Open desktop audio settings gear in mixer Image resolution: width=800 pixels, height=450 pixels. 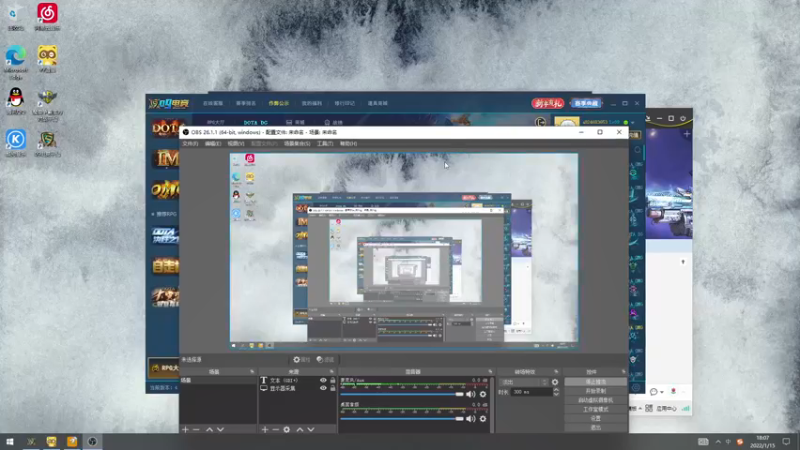tap(483, 419)
